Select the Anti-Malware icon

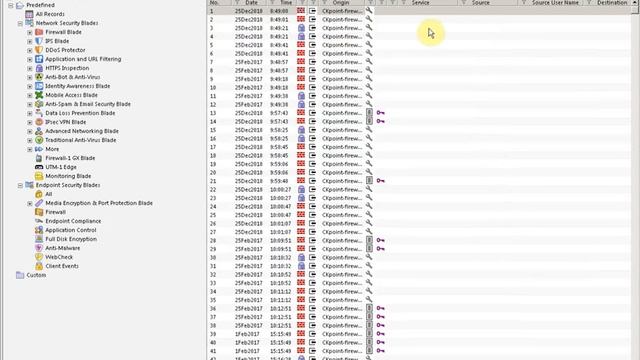39,248
